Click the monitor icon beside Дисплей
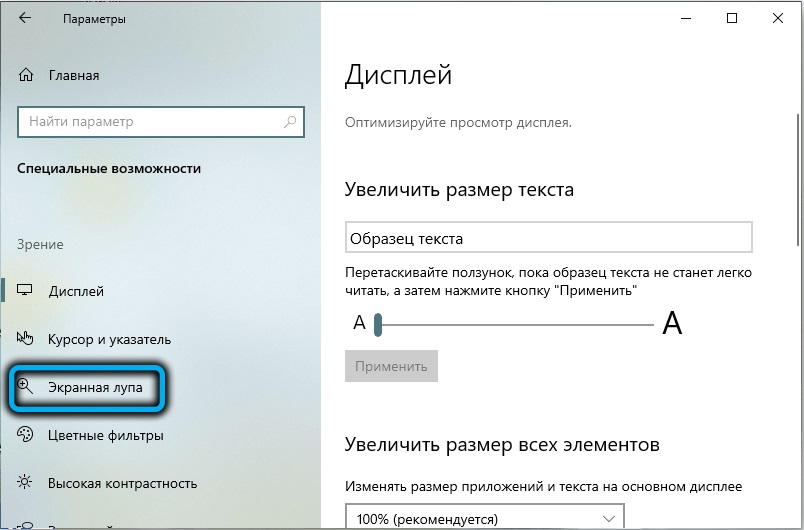This screenshot has width=804, height=530. click(27, 291)
